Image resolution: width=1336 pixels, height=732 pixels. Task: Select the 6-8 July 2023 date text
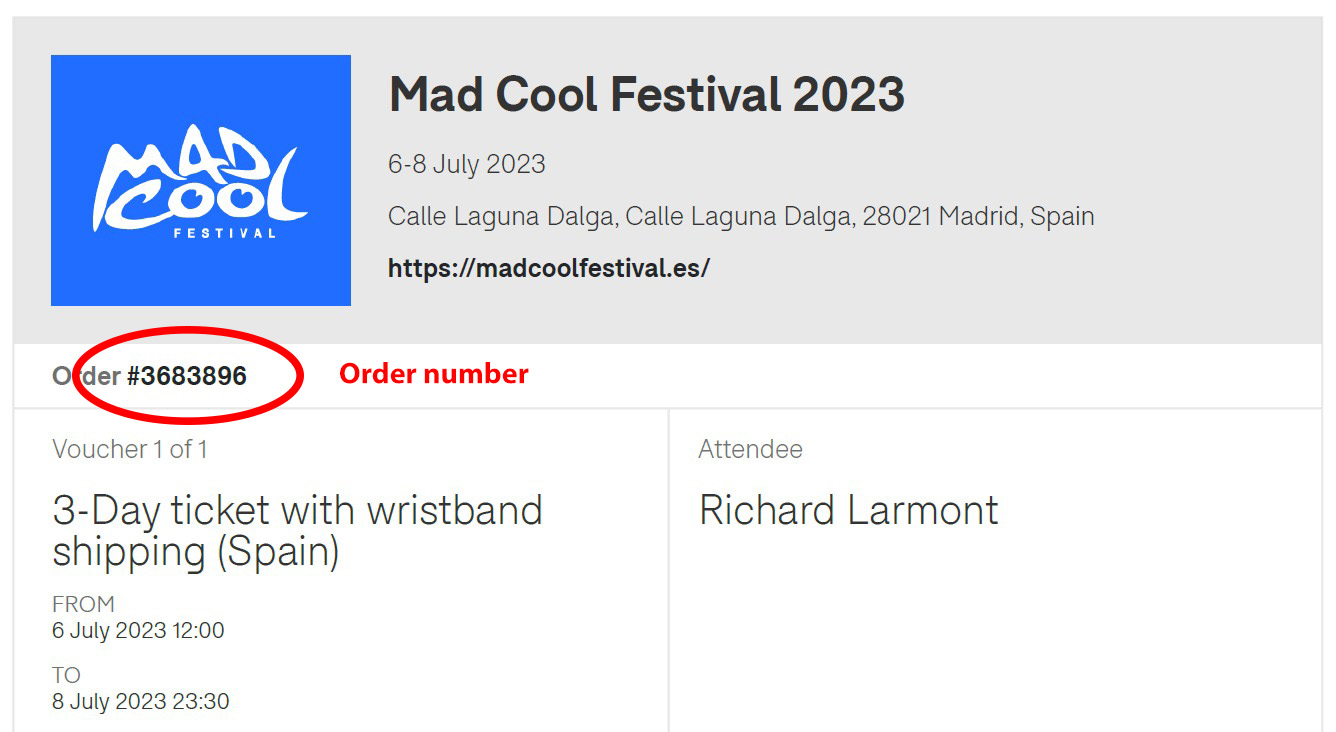467,164
